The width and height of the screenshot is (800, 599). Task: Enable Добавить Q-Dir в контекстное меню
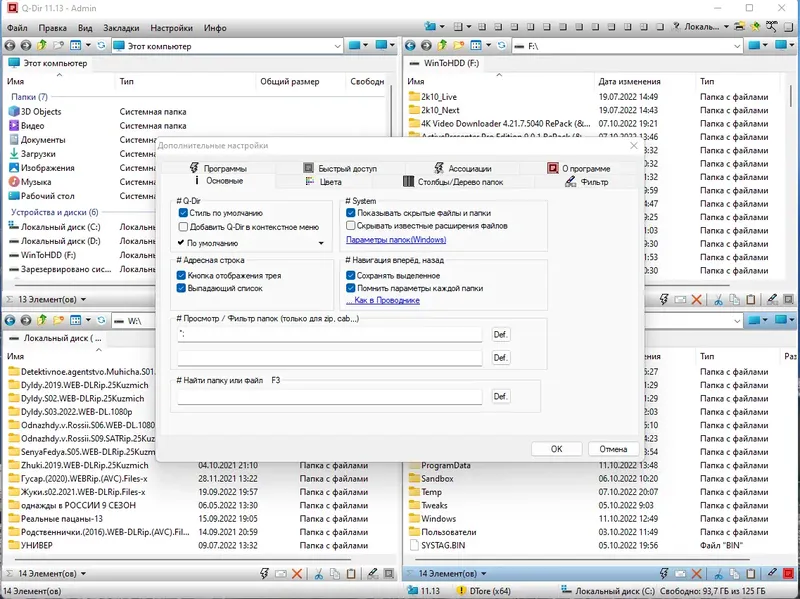coord(183,227)
